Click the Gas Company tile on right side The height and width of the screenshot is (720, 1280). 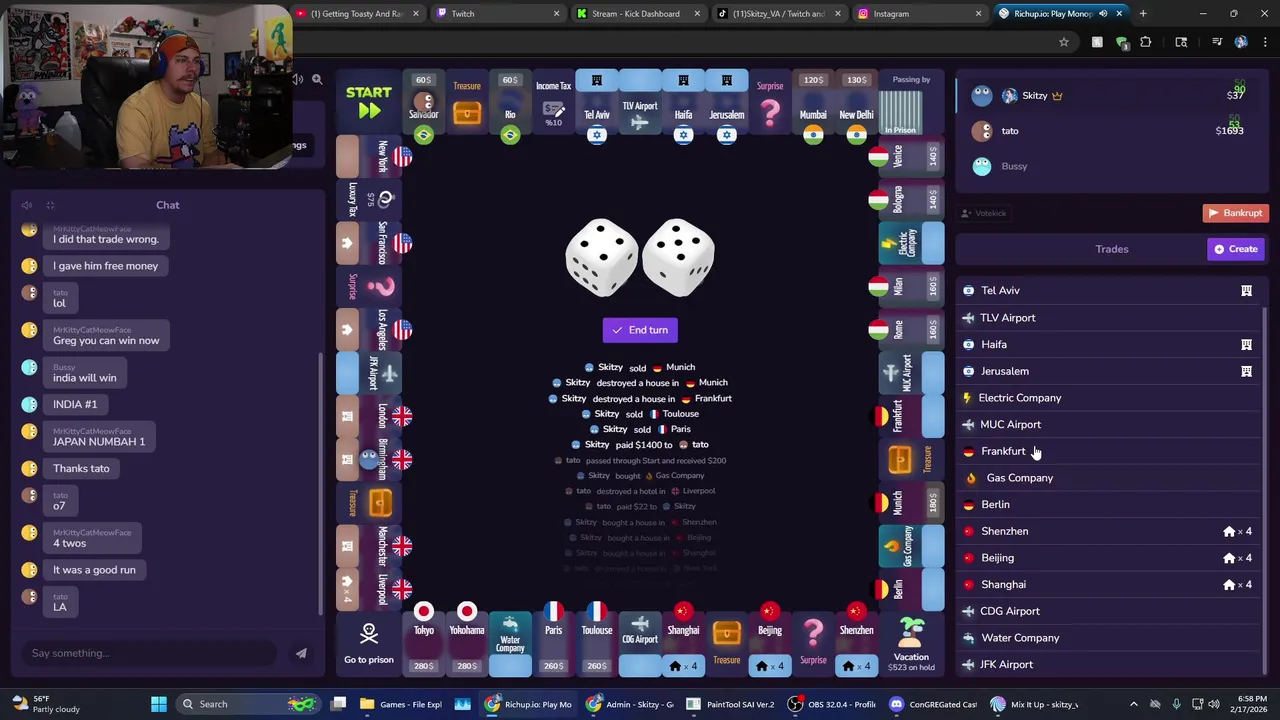[x=911, y=546]
